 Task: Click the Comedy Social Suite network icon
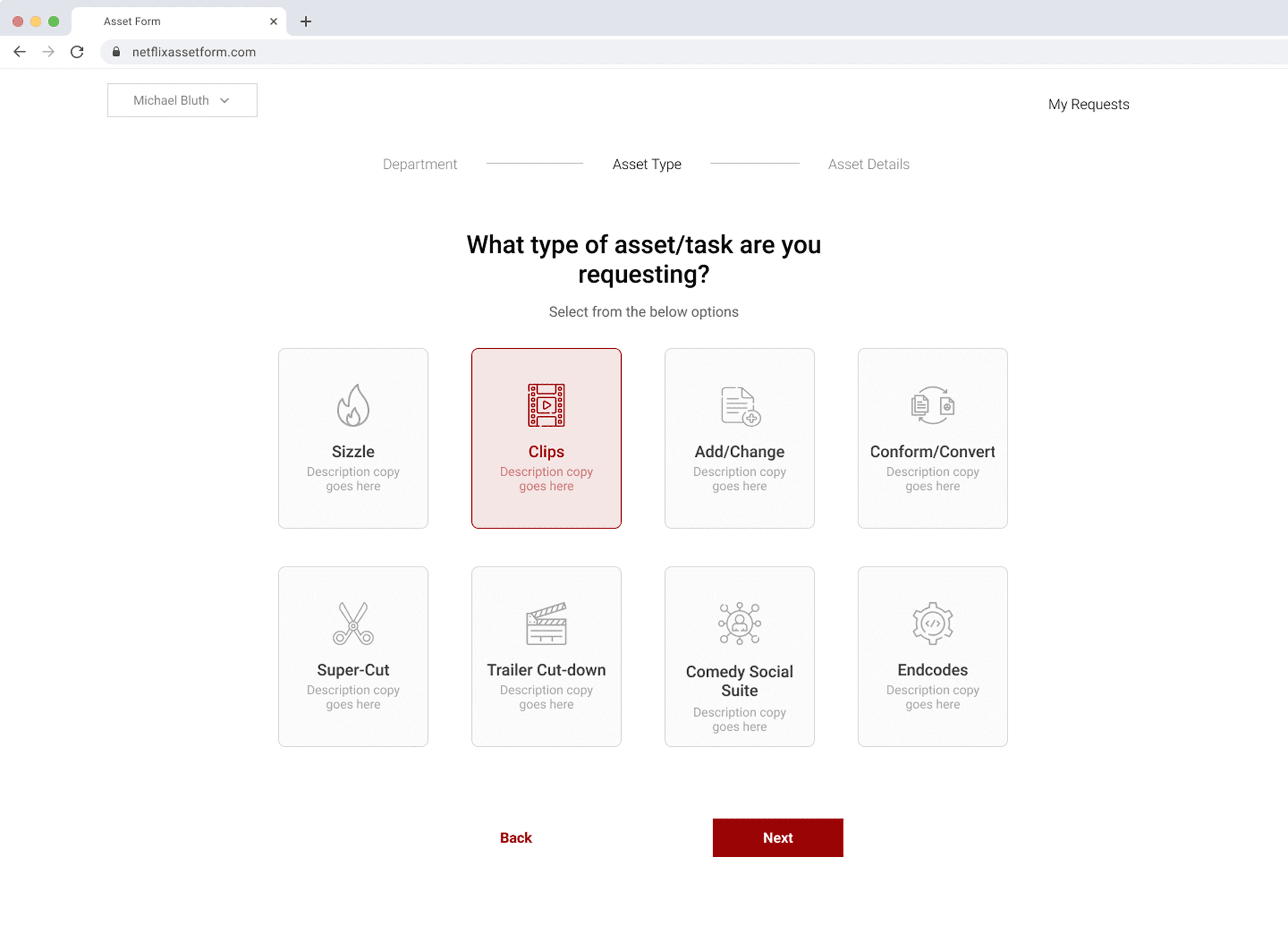tap(739, 623)
